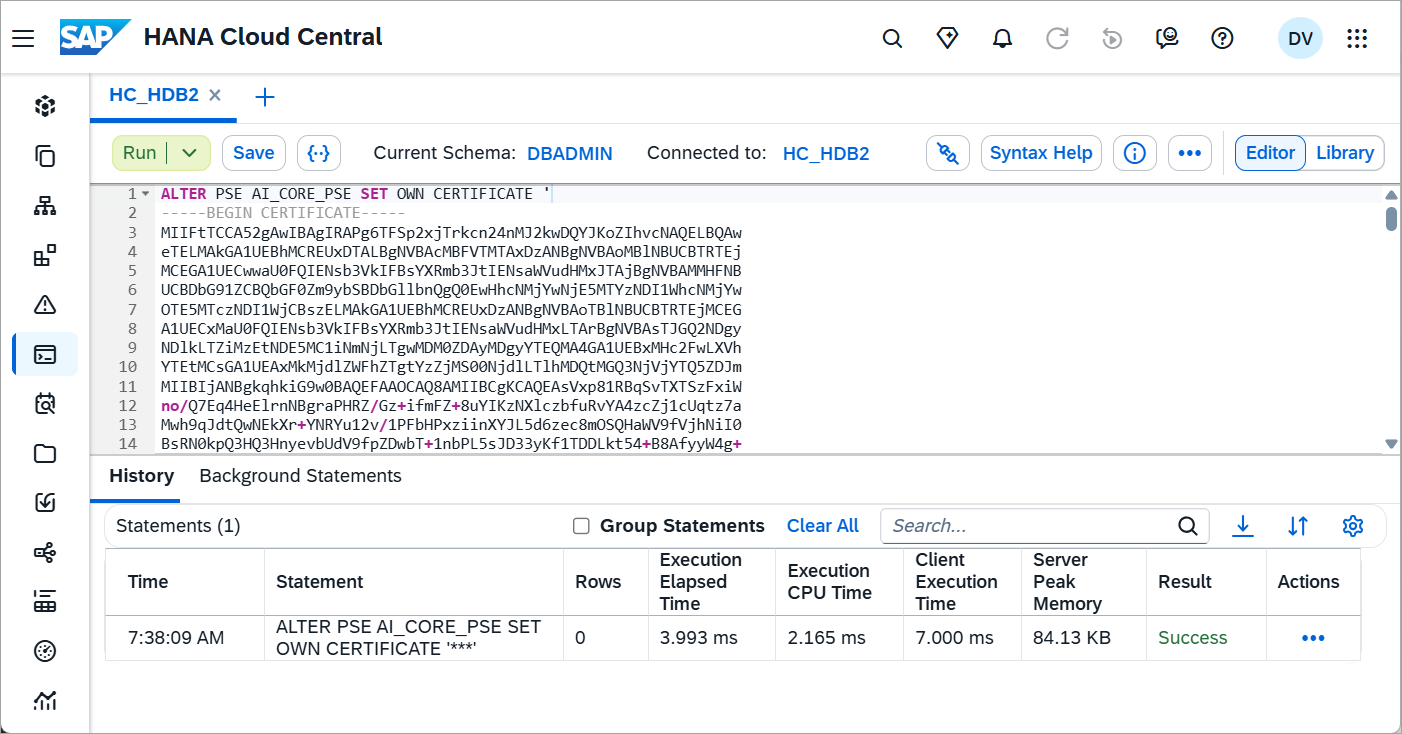Click the DBADMIN schema link
The width and height of the screenshot is (1402, 734).
click(x=570, y=153)
